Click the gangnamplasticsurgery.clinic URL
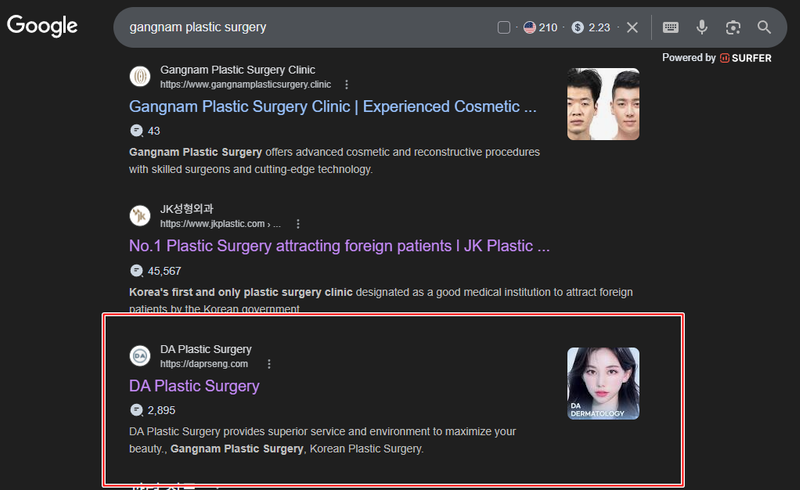 coord(245,84)
